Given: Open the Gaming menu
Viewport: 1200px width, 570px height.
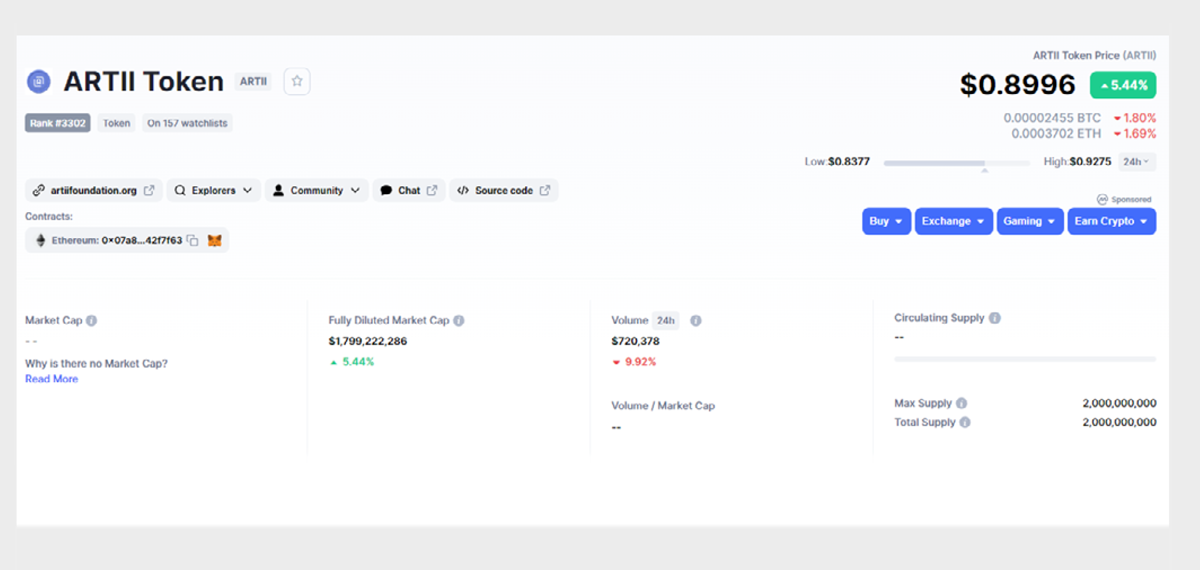Looking at the screenshot, I should 1029,221.
